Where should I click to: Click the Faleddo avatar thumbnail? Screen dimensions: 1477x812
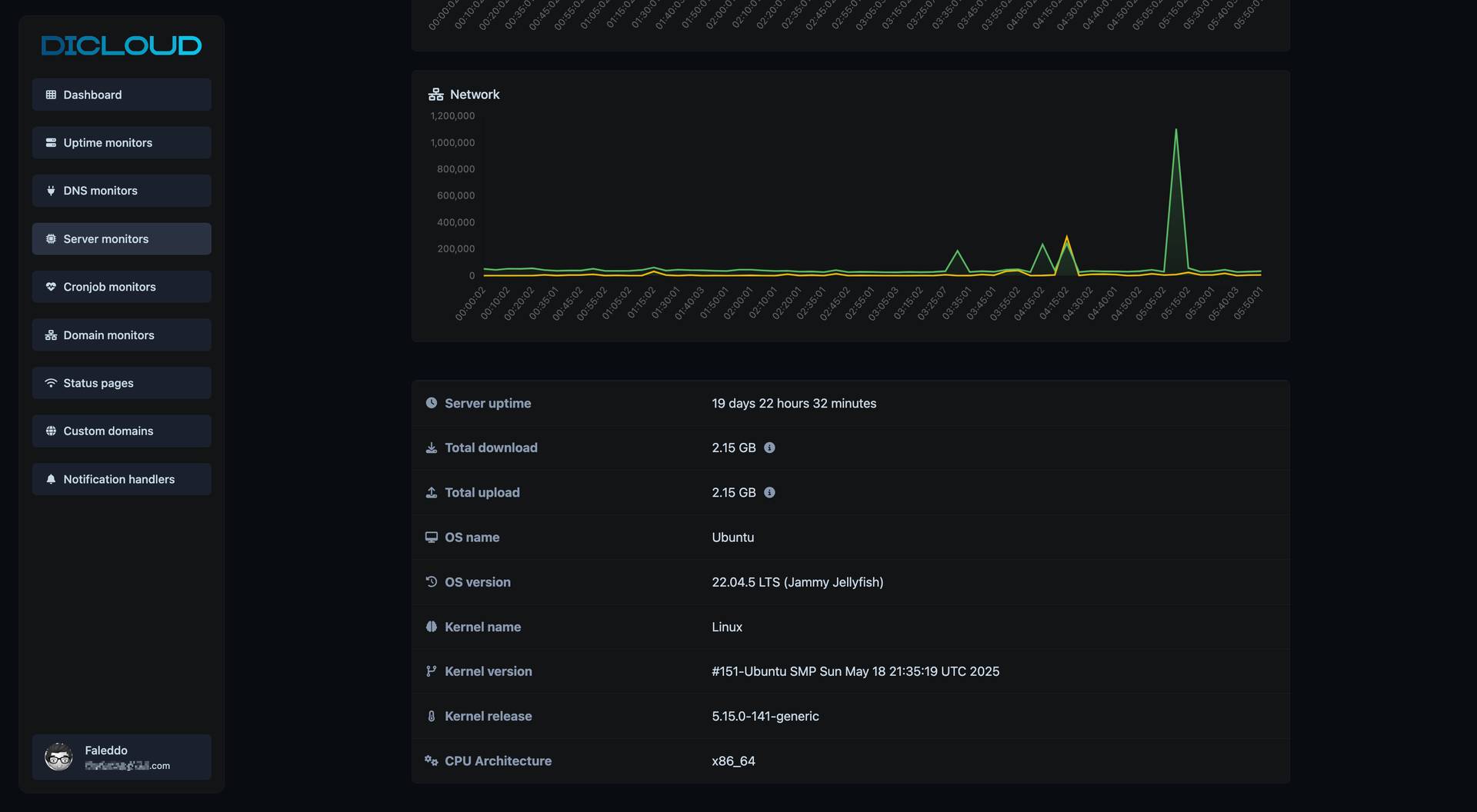tap(58, 757)
